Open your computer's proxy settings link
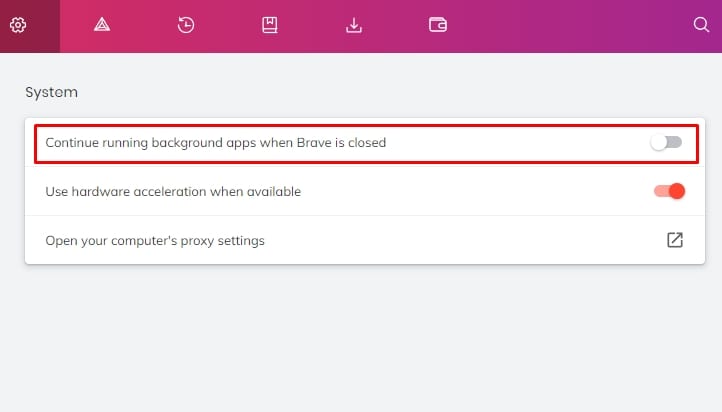This screenshot has height=412, width=722. click(155, 241)
